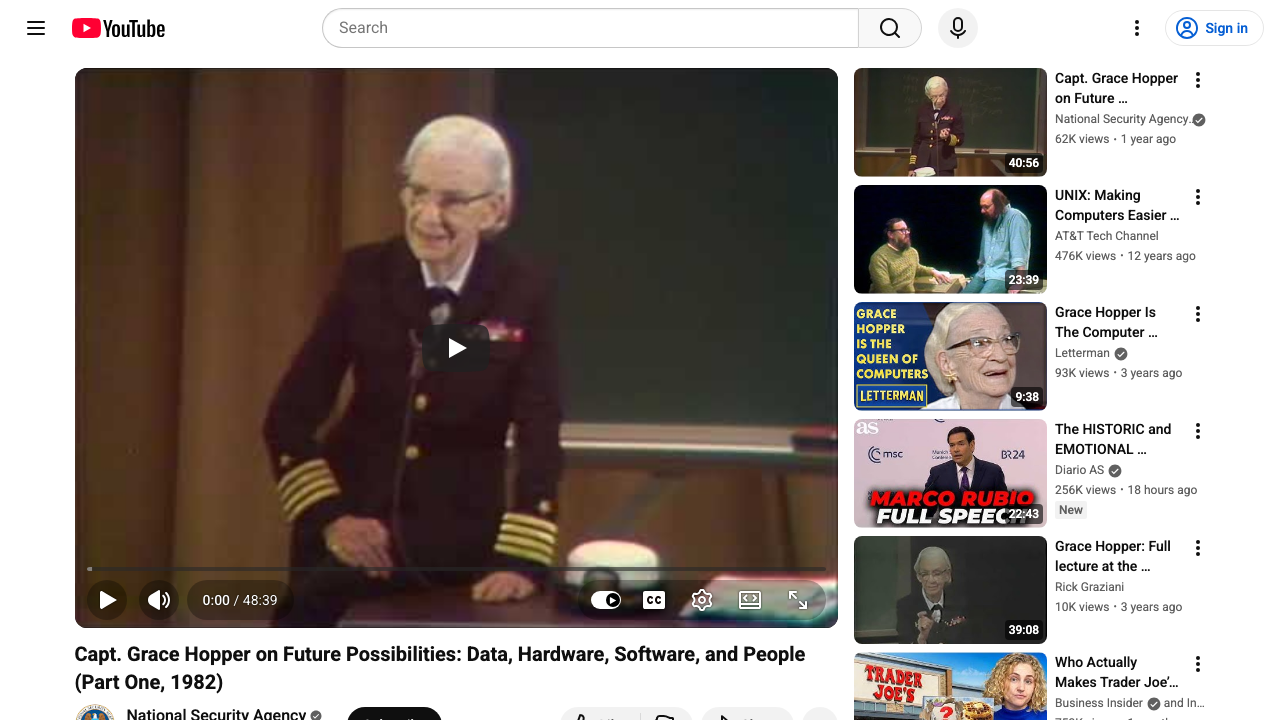
Task: Open title 'Grace Hopper: Full lecture at the …'
Action: coord(1113,556)
